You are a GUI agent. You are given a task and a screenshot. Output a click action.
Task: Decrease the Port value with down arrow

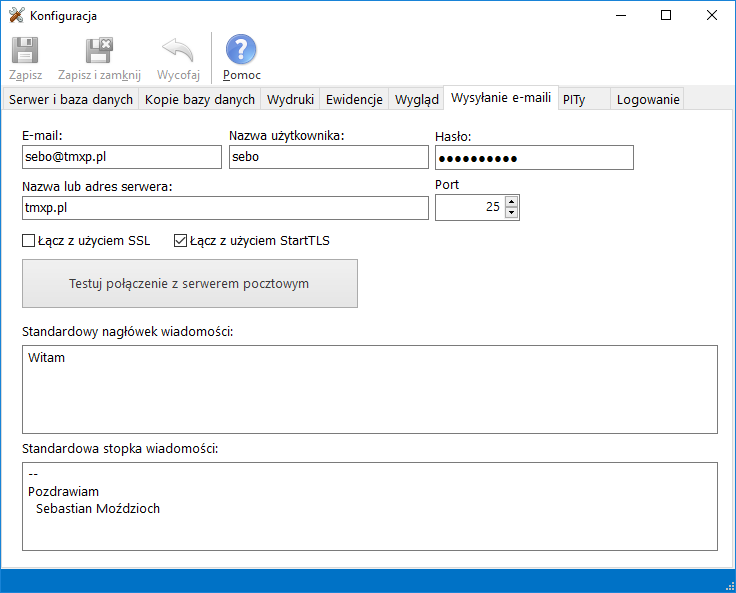tap(512, 213)
